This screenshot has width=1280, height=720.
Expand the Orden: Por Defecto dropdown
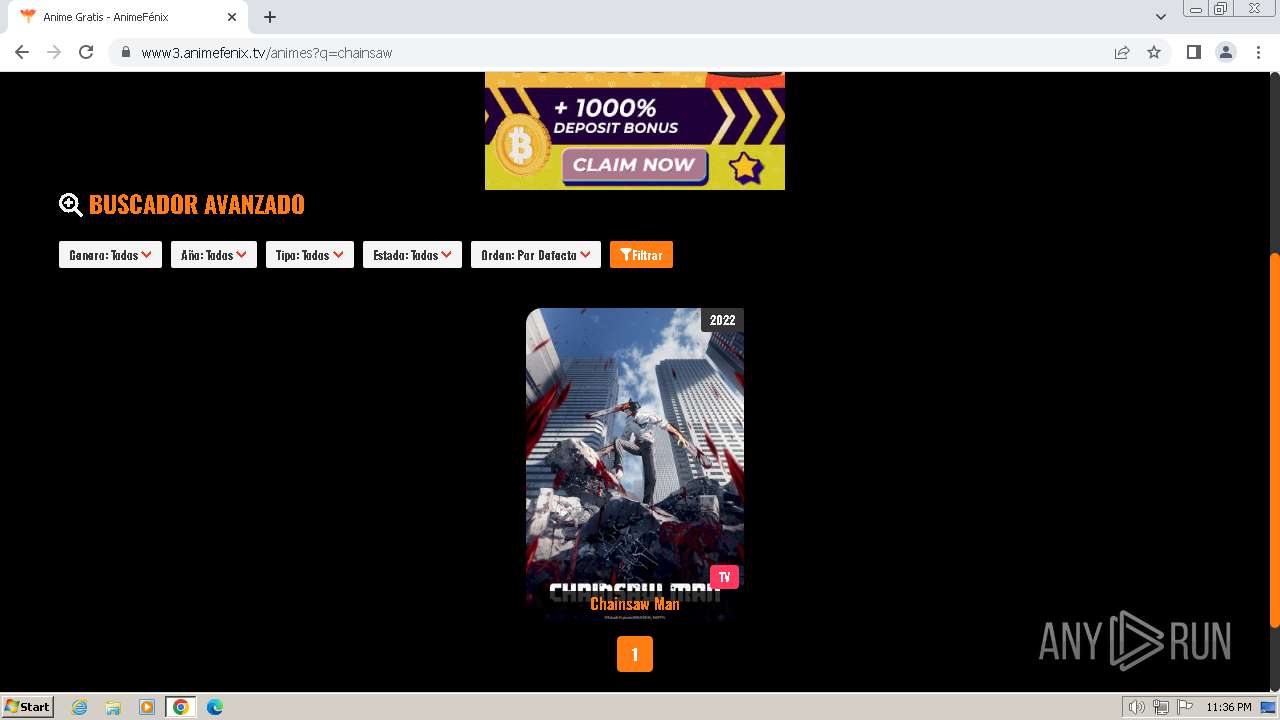[536, 255]
